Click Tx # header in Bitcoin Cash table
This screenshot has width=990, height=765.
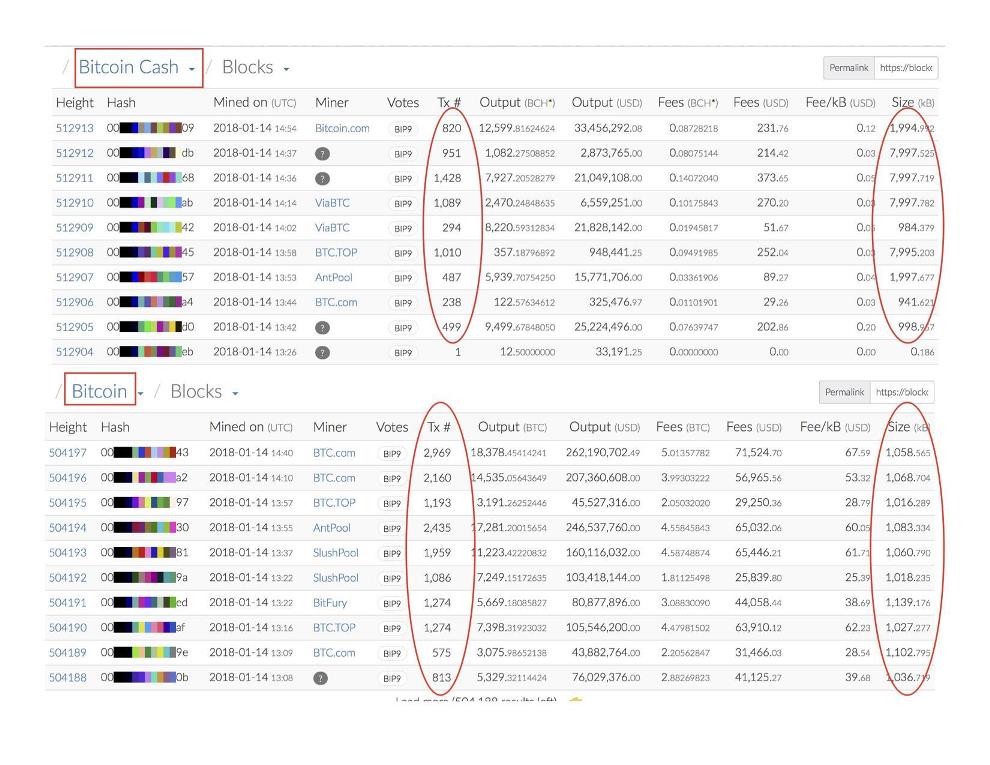point(449,102)
